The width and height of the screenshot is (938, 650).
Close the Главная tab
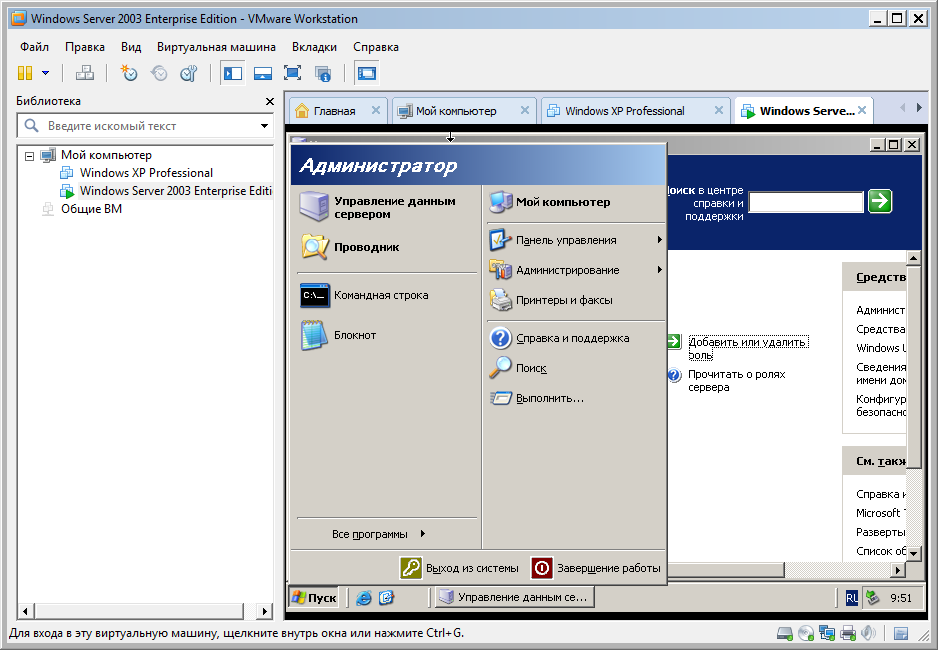point(376,110)
